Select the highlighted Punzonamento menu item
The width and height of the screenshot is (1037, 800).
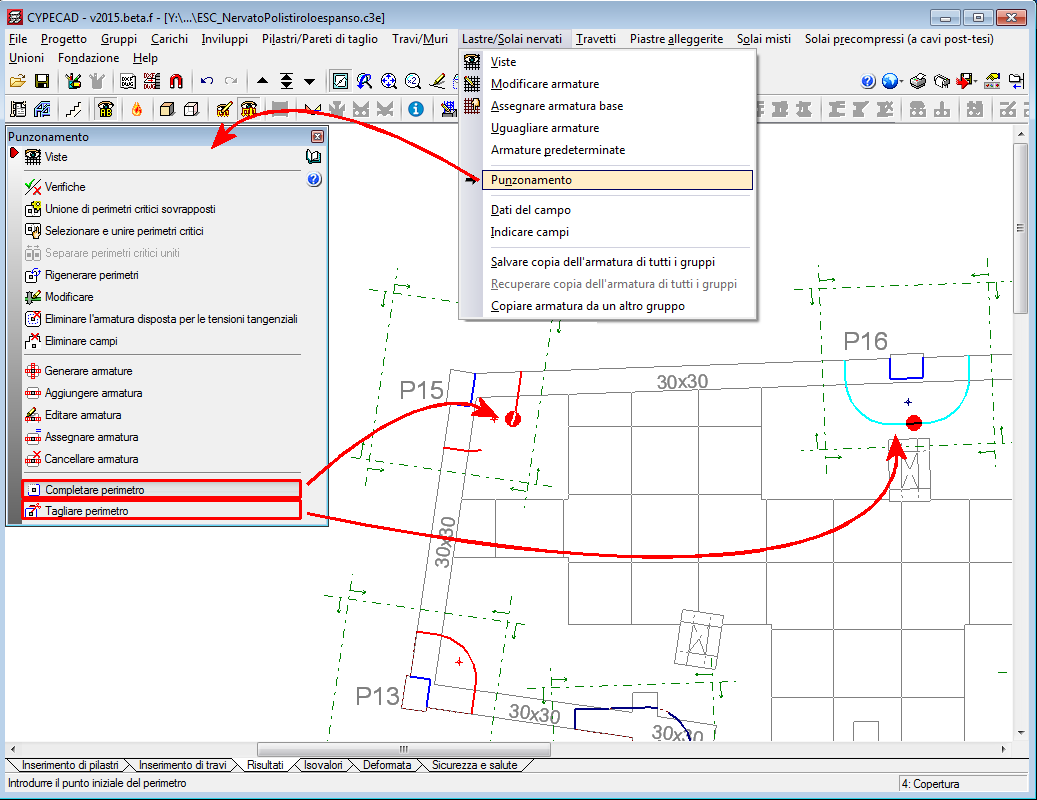click(x=617, y=180)
